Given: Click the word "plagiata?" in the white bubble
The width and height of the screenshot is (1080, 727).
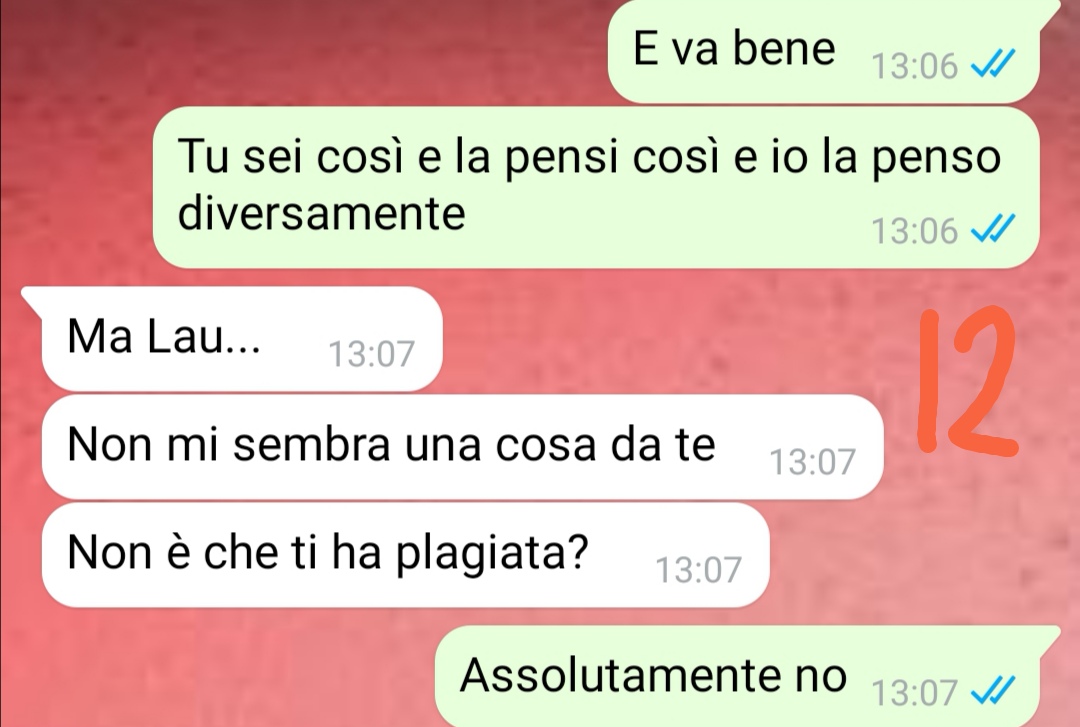Looking at the screenshot, I should coord(492,553).
